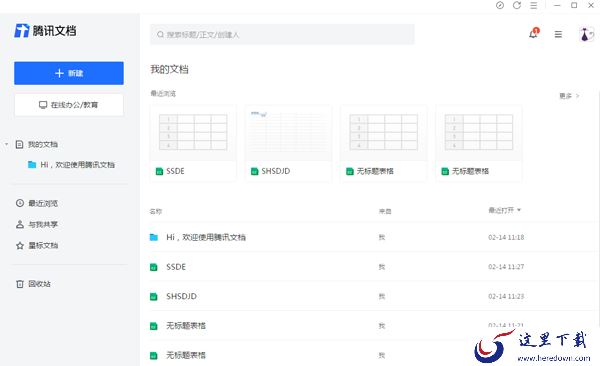
Task: Click the 回收站 trash icon
Action: (20, 284)
